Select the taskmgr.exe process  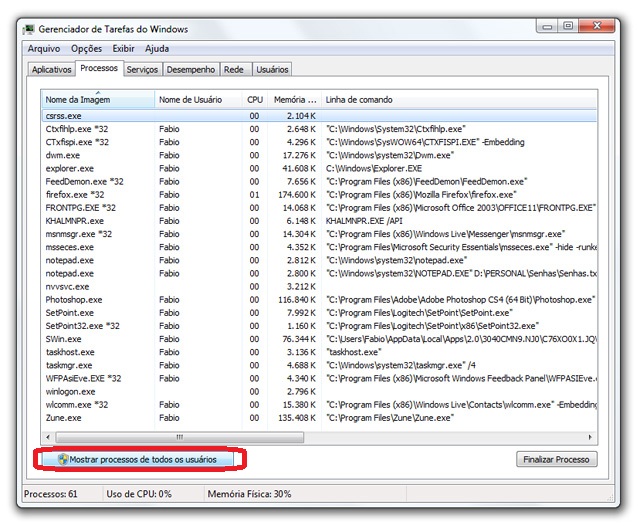coord(319,365)
